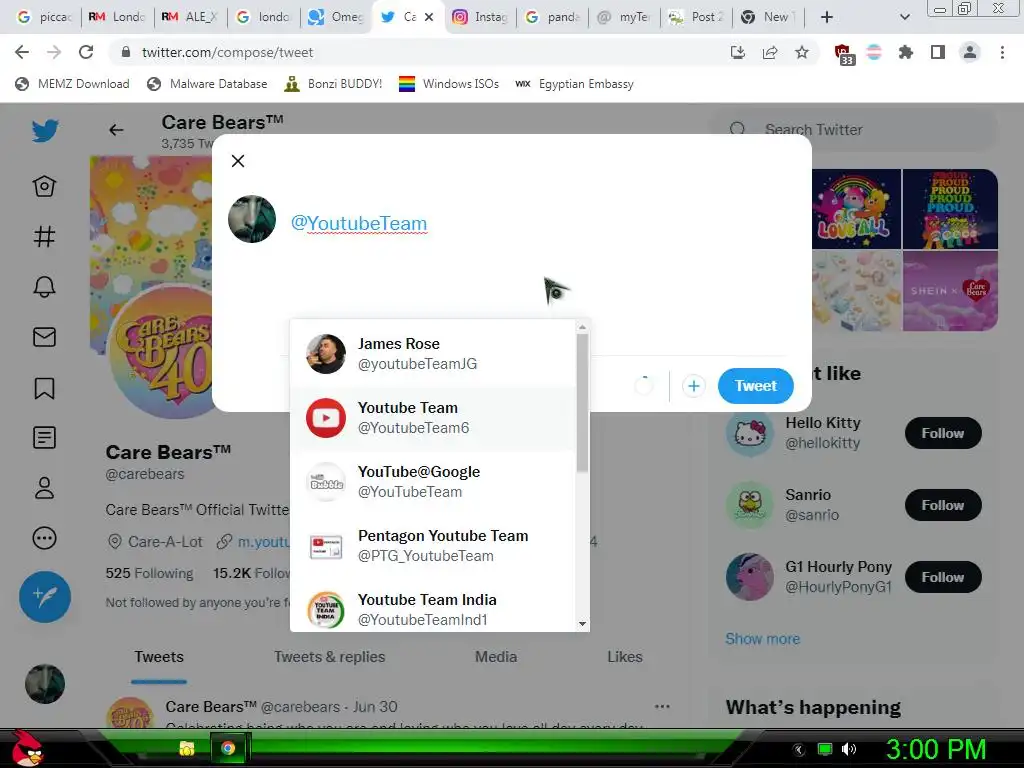Select Youtube Team @YoutubeTeam6 suggestion
The width and height of the screenshot is (1024, 768).
point(434,417)
